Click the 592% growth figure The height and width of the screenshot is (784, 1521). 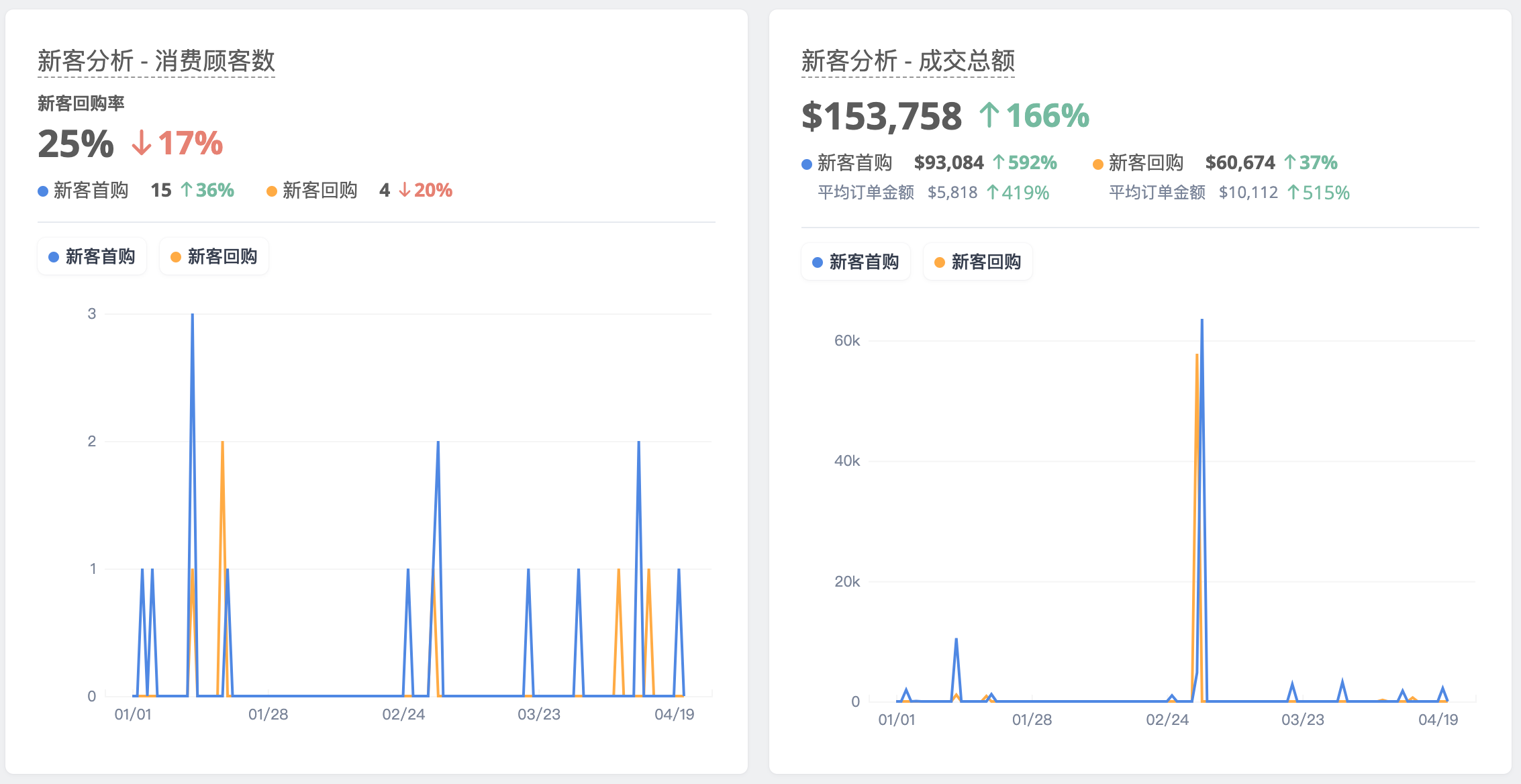pyautogui.click(x=1025, y=162)
